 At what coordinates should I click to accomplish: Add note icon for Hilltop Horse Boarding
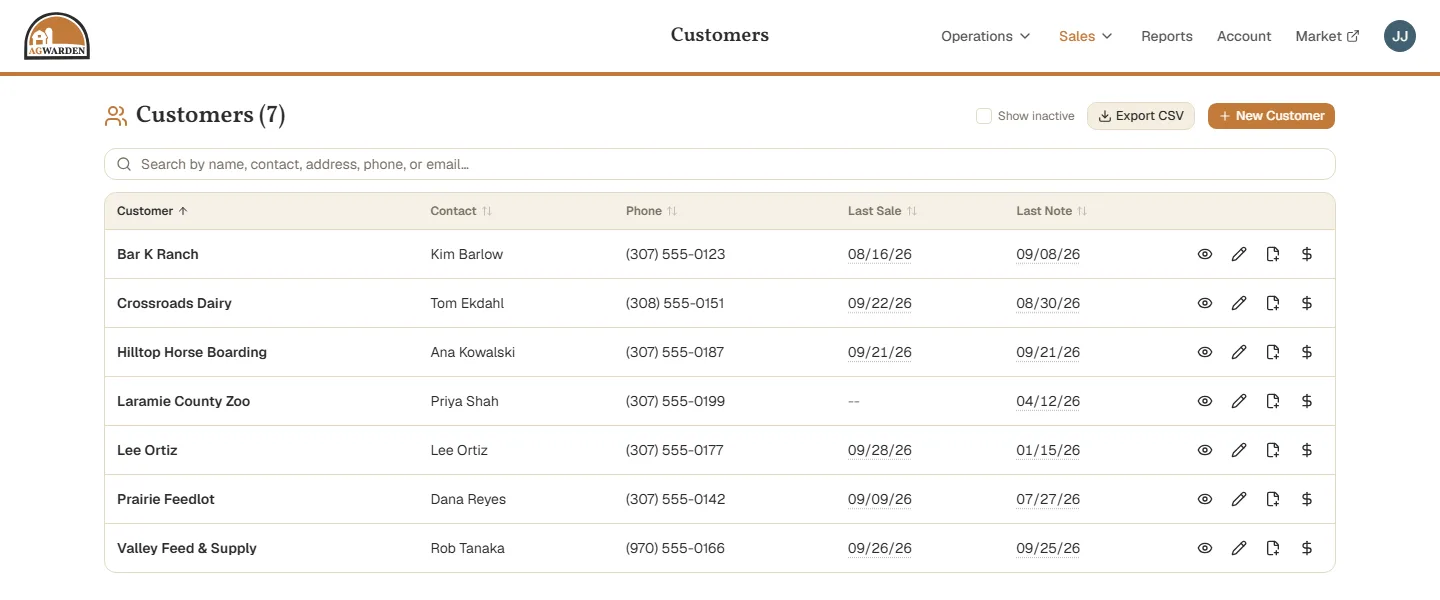pos(1273,352)
